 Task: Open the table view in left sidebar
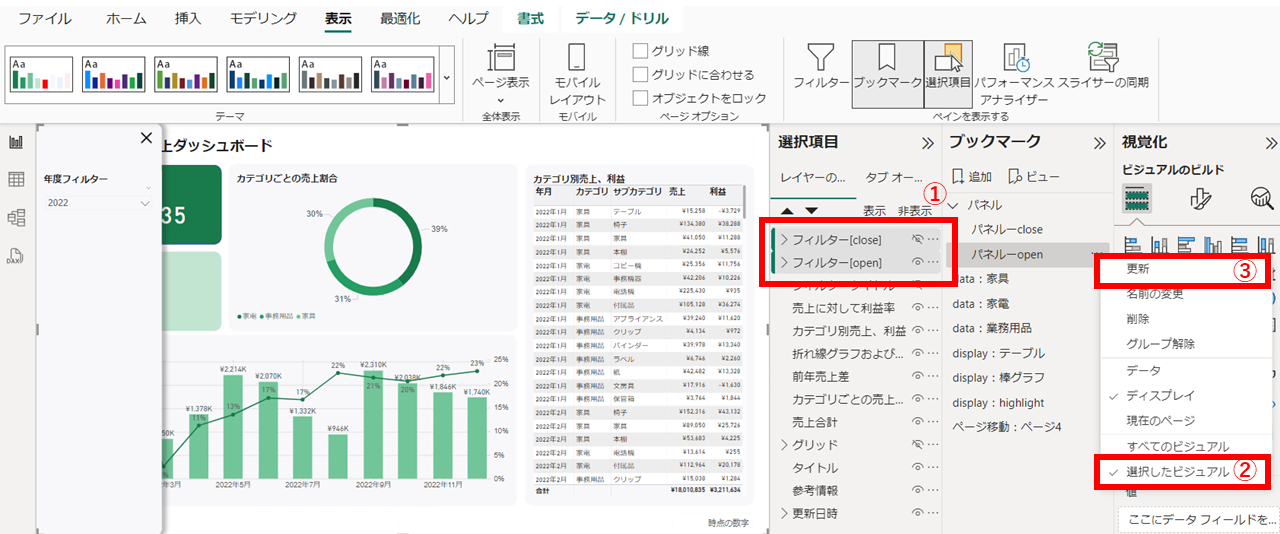click(16, 180)
